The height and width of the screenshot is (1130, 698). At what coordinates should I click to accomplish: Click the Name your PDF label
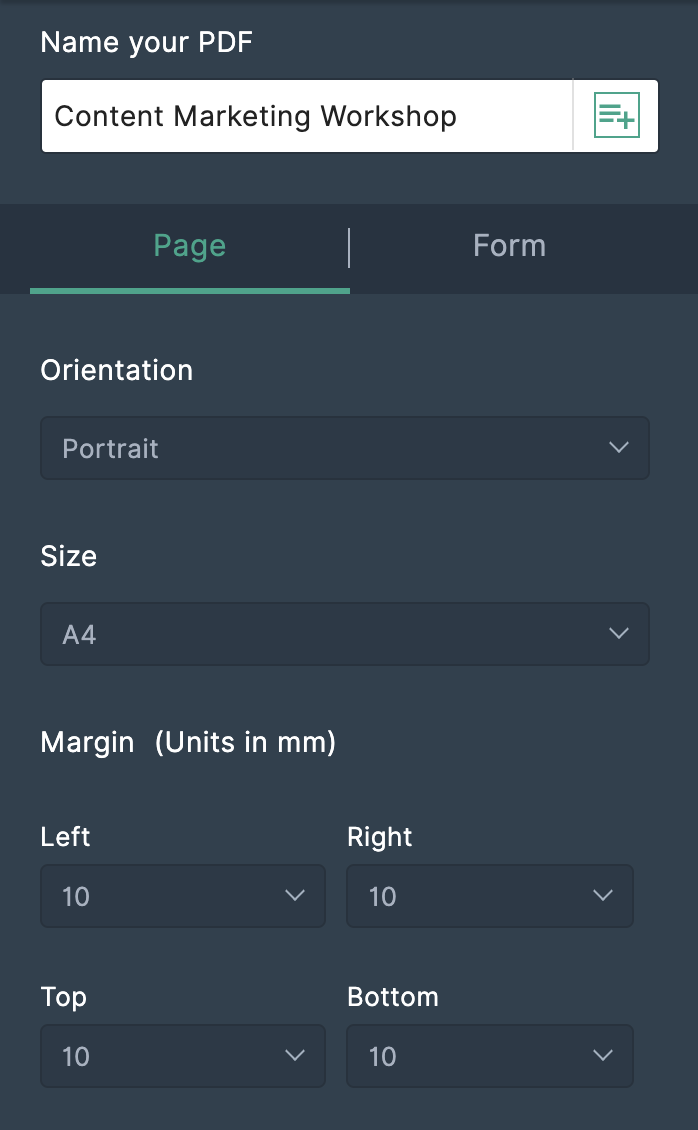click(x=146, y=42)
